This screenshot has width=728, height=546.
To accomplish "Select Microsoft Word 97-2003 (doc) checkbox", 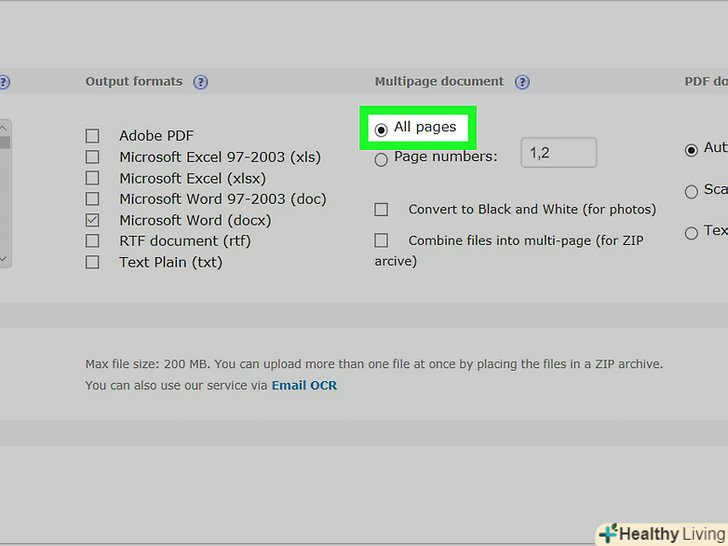I will pos(92,199).
